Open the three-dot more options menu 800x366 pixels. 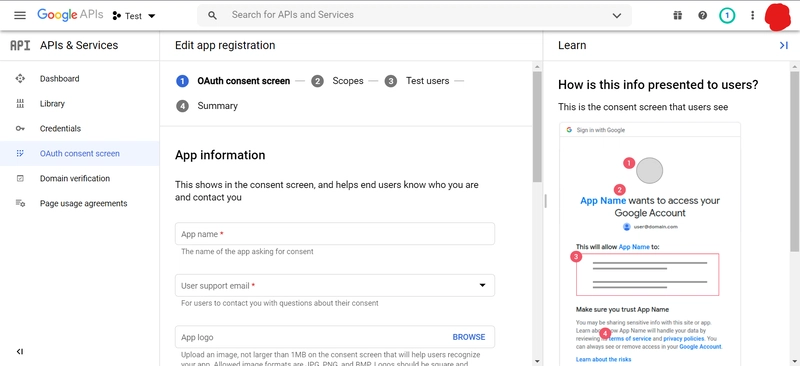752,15
